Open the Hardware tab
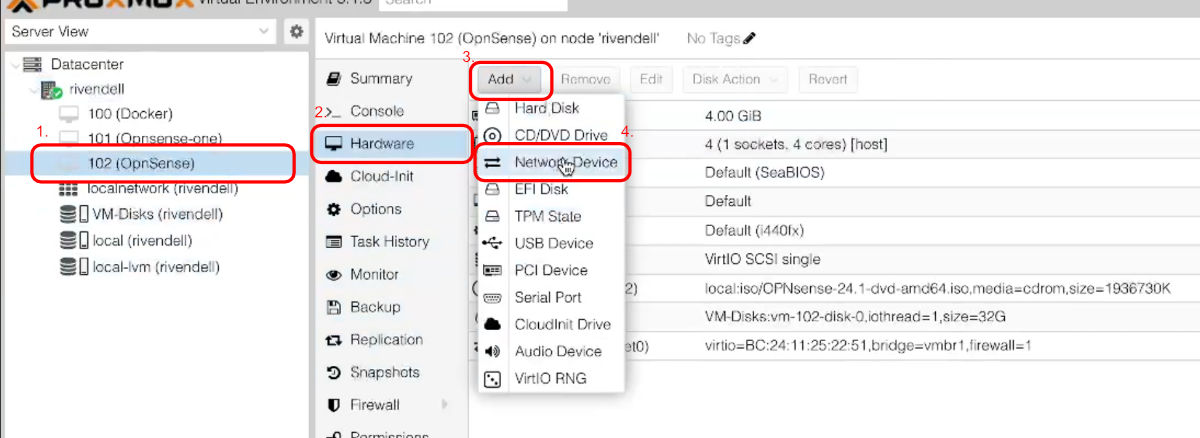Image resolution: width=1200 pixels, height=438 pixels. pyautogui.click(x=381, y=144)
